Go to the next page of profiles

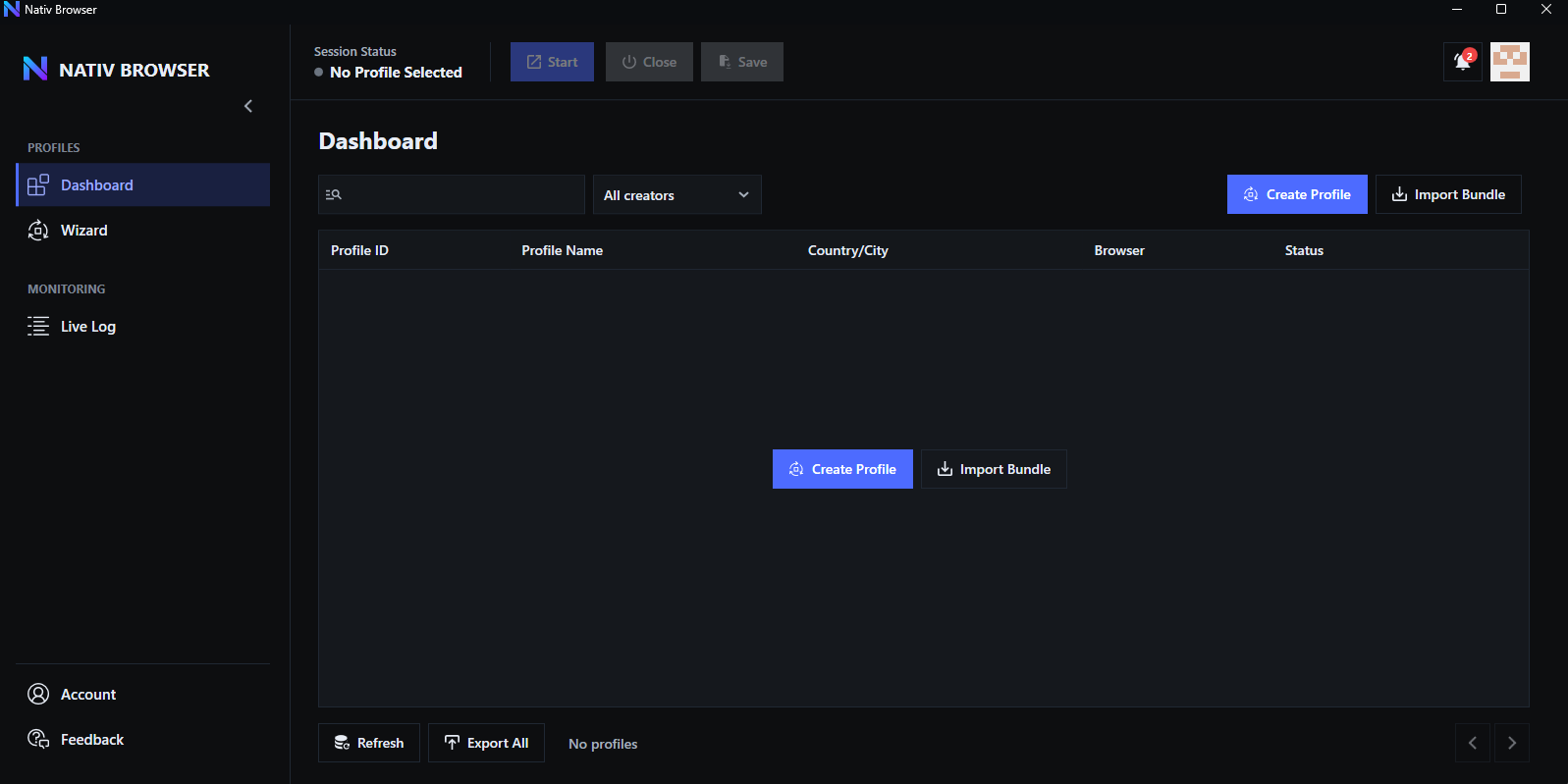point(1512,743)
